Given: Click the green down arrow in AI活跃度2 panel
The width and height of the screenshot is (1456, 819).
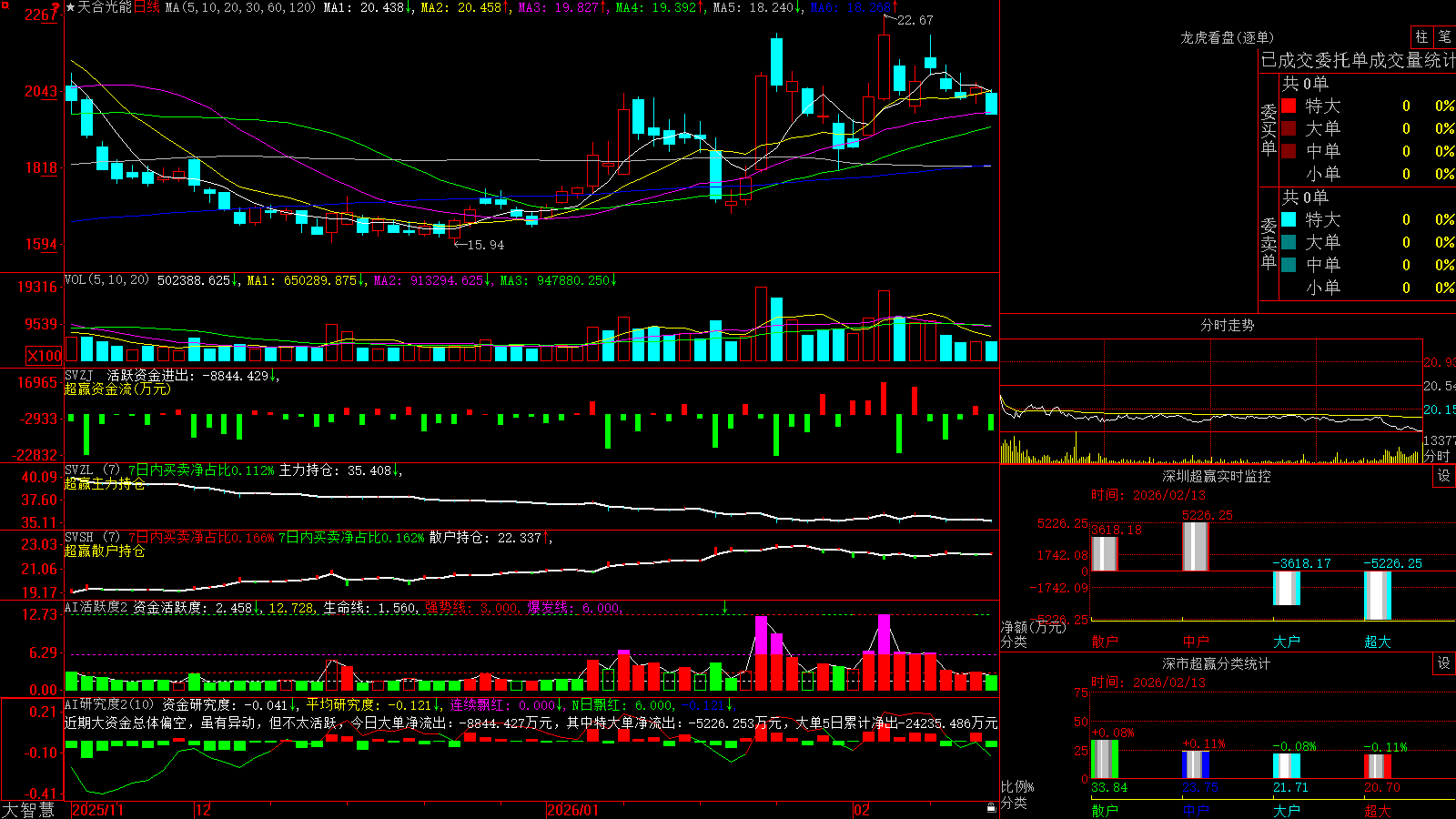Looking at the screenshot, I should point(725,607).
